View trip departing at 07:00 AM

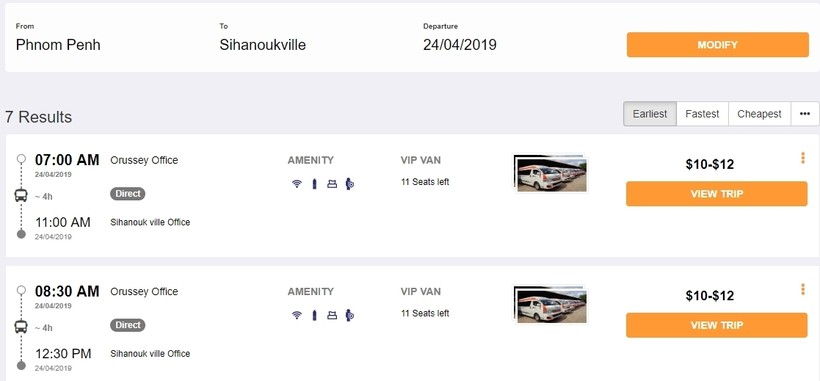point(716,194)
